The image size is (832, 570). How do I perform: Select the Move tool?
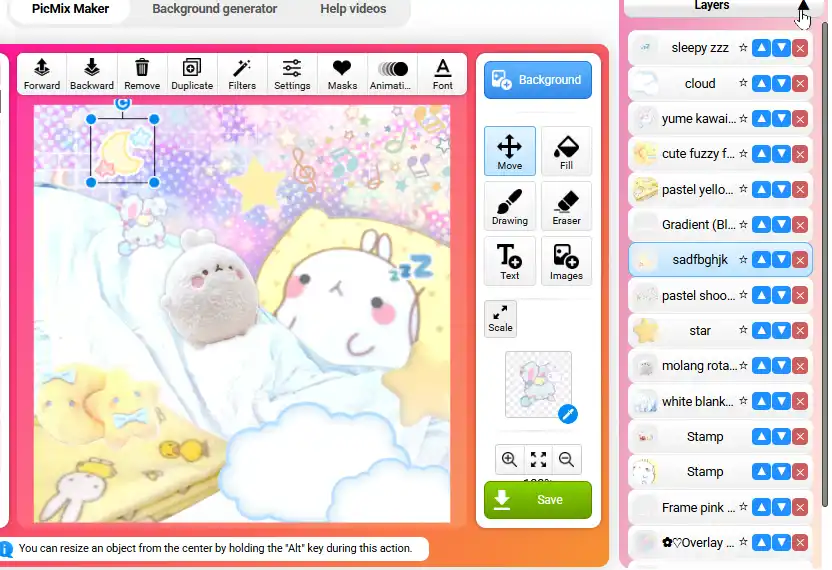(x=509, y=151)
